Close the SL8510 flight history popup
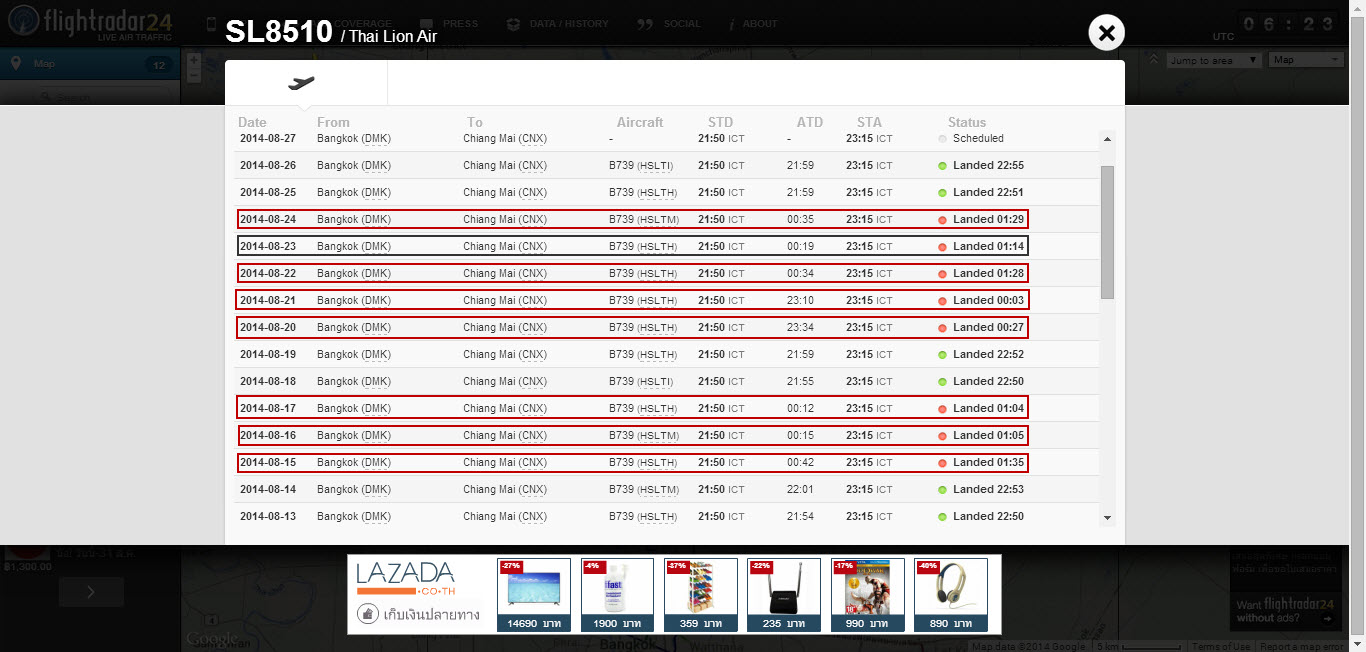 (1106, 33)
